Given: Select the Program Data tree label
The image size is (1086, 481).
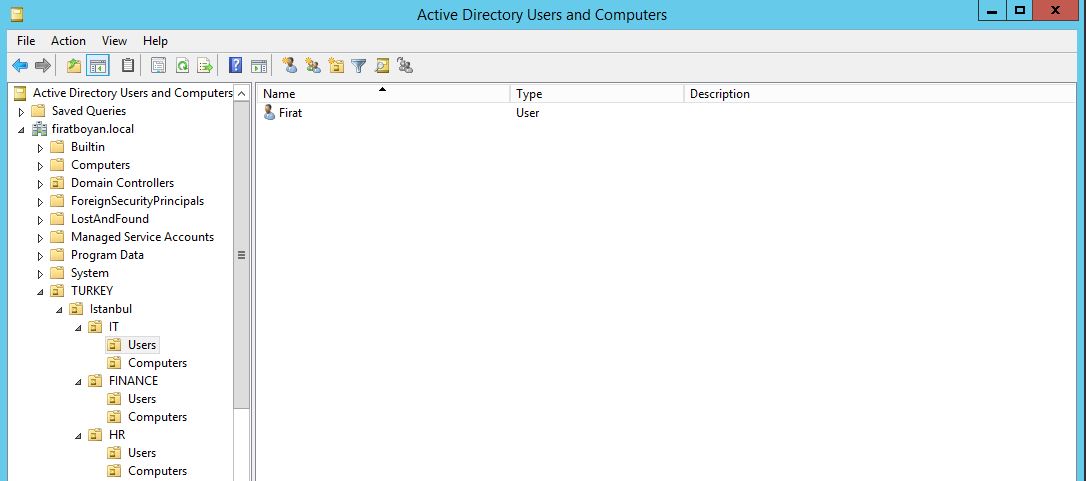Looking at the screenshot, I should (107, 255).
